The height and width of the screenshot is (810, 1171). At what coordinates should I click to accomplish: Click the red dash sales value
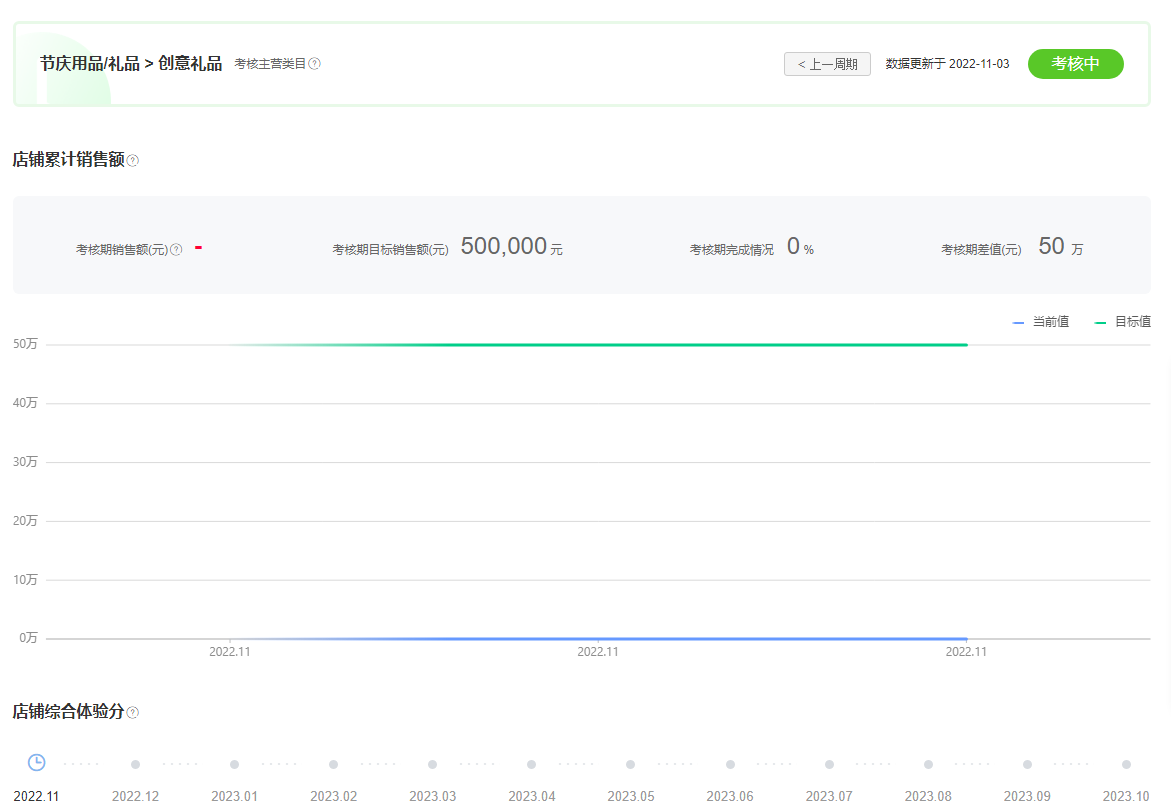point(199,248)
